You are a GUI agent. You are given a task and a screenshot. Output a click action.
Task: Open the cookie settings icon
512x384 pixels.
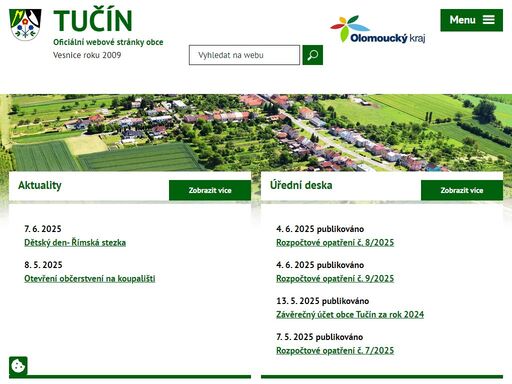pyautogui.click(x=18, y=366)
